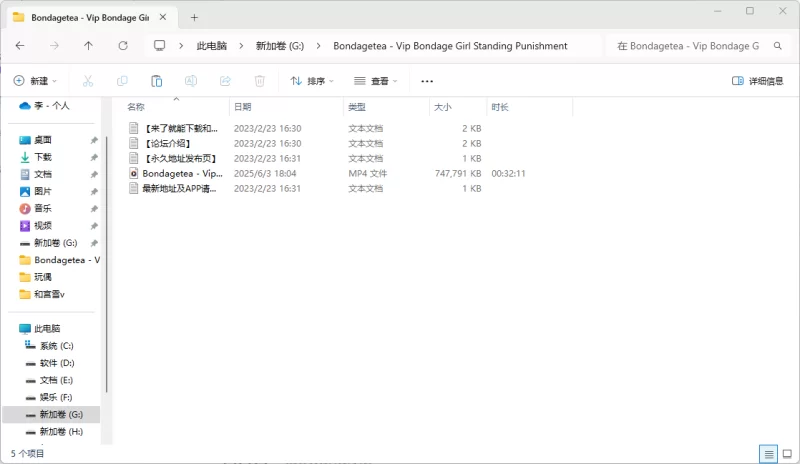Collapse the 此电脑 tree in sidebar

coord(10,328)
